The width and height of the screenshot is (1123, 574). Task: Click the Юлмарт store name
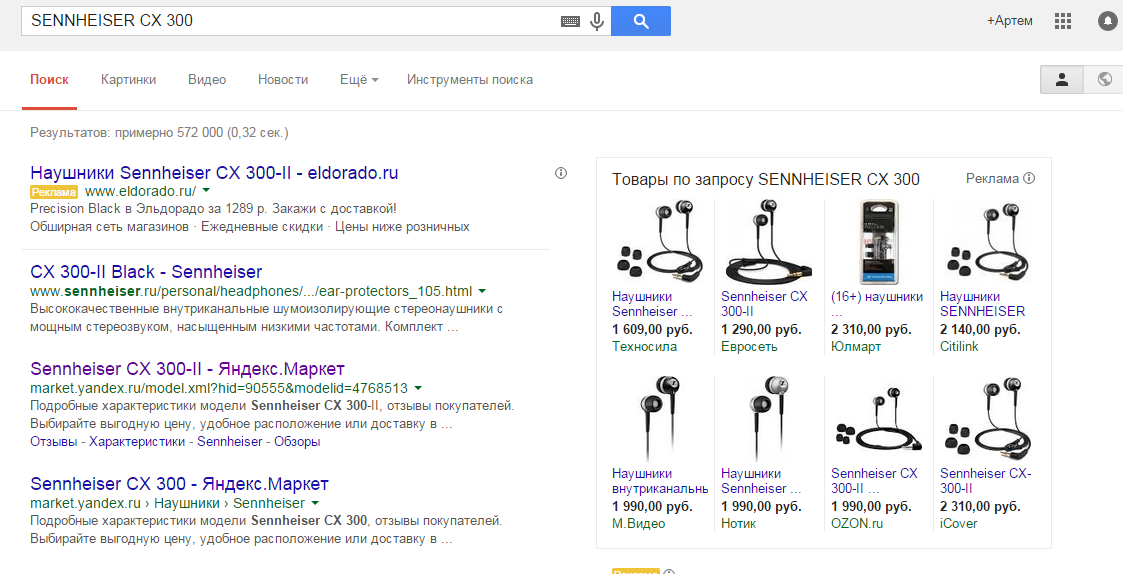coord(856,347)
